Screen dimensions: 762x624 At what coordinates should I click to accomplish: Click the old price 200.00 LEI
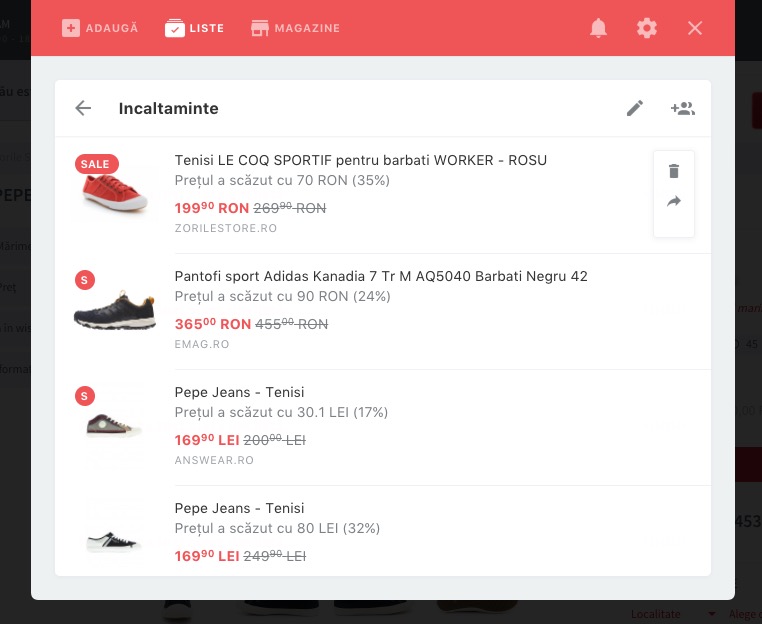(274, 440)
